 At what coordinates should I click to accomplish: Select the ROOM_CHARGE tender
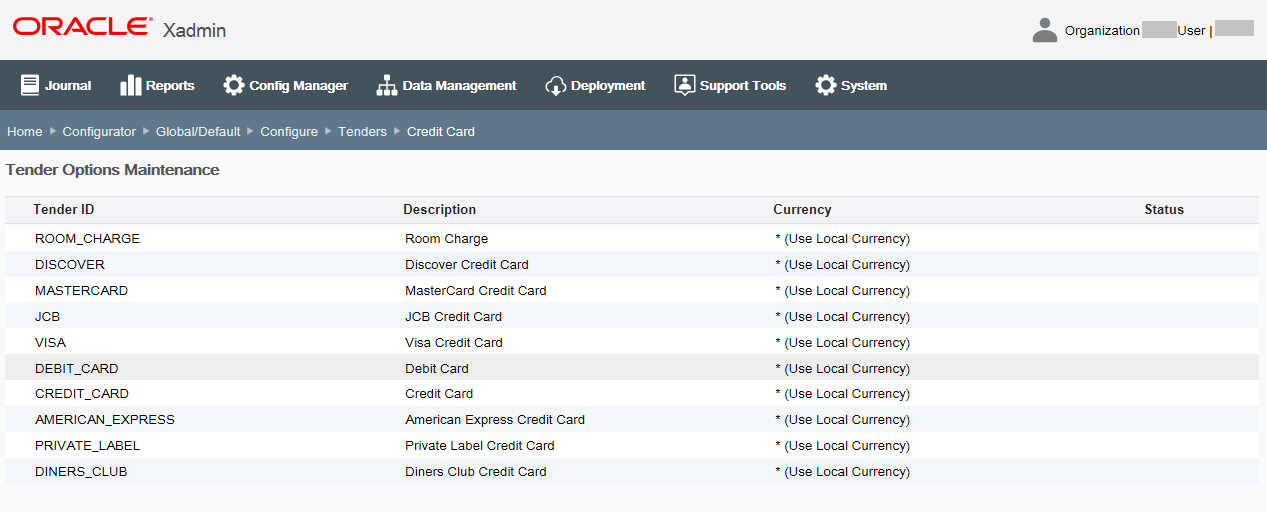tap(87, 239)
